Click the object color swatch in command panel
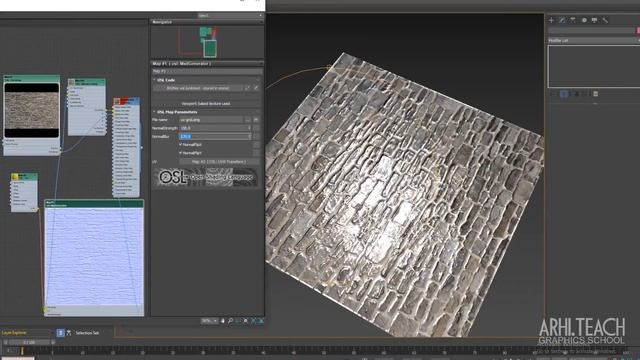640x360 pixels. [x=638, y=31]
